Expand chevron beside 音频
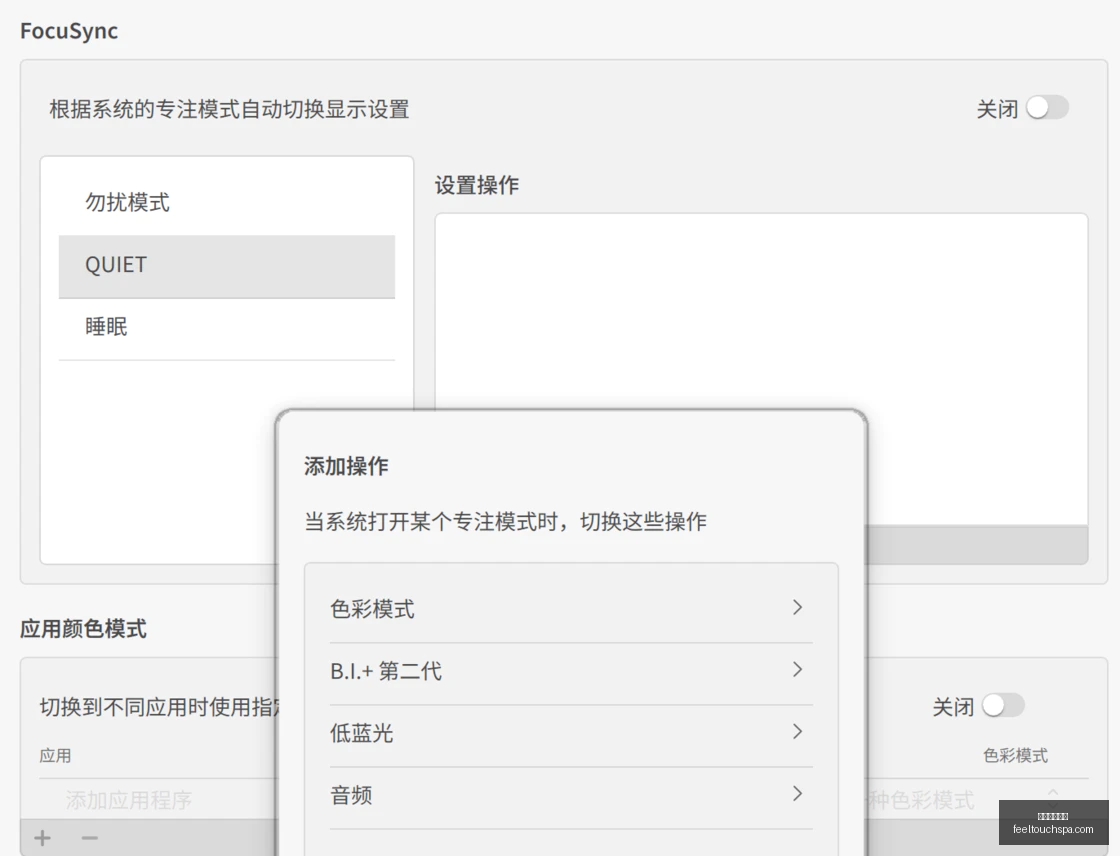Image resolution: width=1120 pixels, height=856 pixels. [x=798, y=794]
